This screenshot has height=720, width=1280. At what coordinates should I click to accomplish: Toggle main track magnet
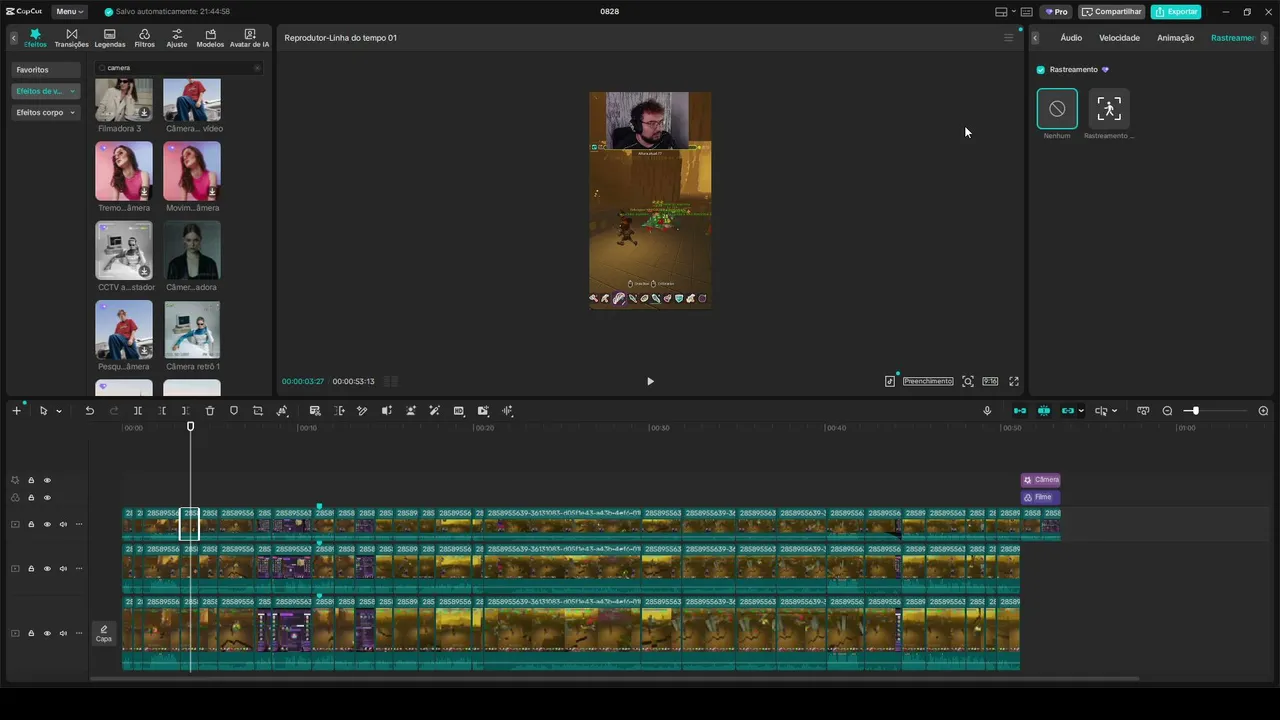tap(1020, 411)
